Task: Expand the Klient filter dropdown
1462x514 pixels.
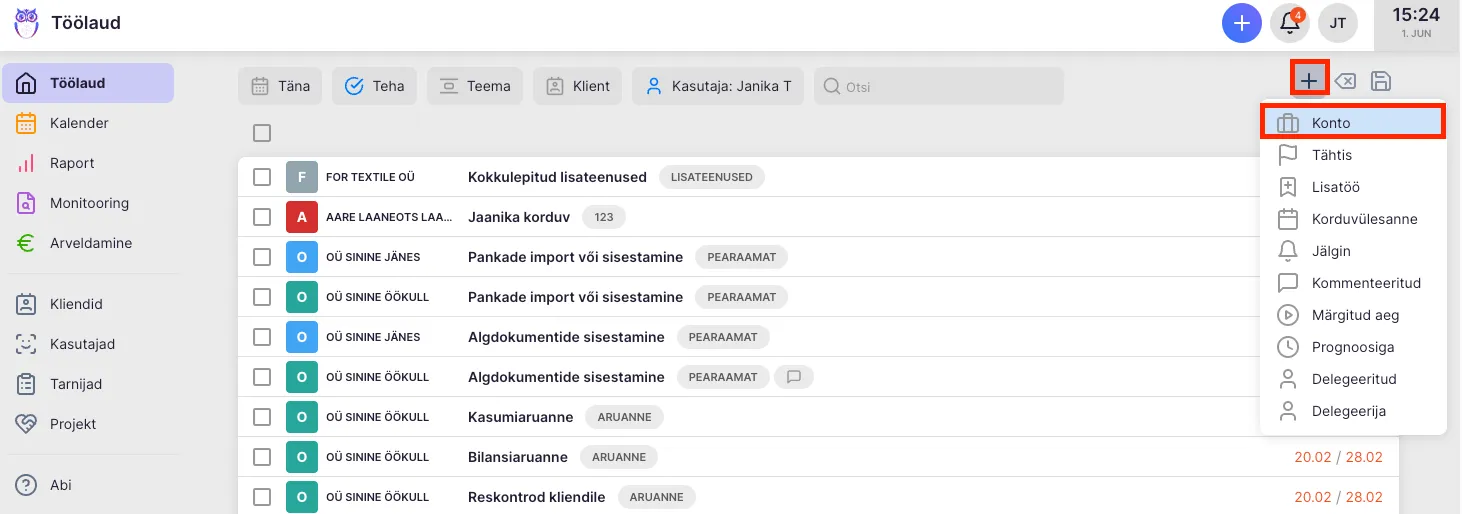Action: 578,86
